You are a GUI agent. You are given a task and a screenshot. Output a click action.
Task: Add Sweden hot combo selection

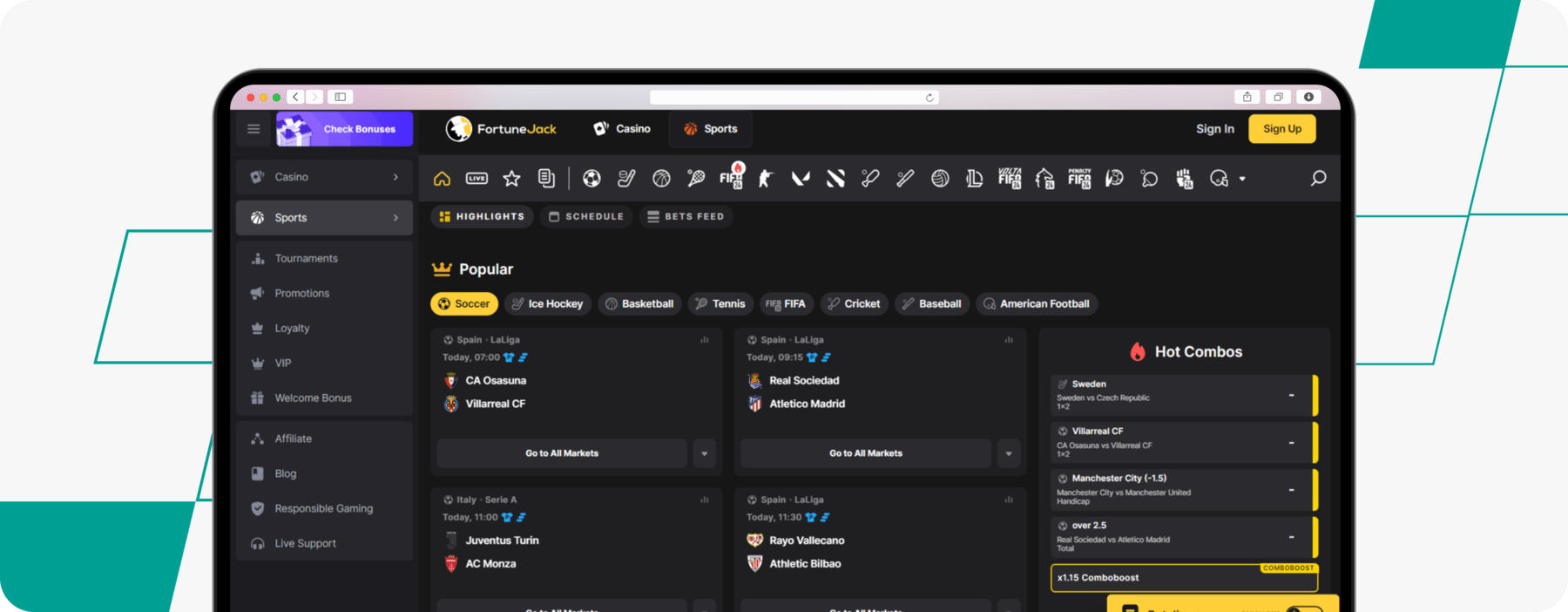point(1184,395)
